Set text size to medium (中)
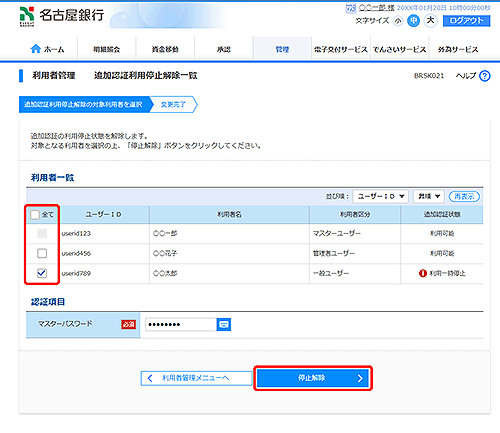The height and width of the screenshot is (433, 500). point(413,21)
